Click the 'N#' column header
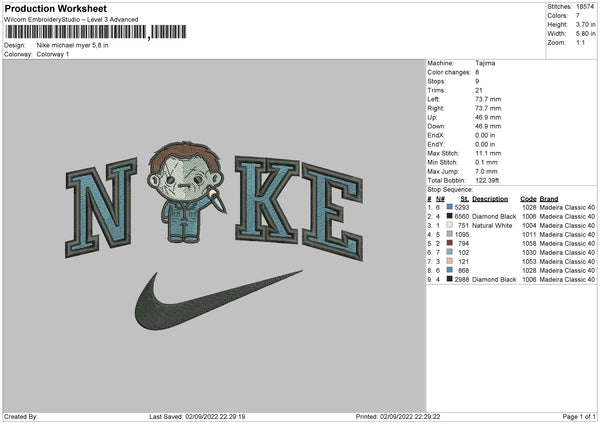The width and height of the screenshot is (600, 424). click(x=440, y=199)
